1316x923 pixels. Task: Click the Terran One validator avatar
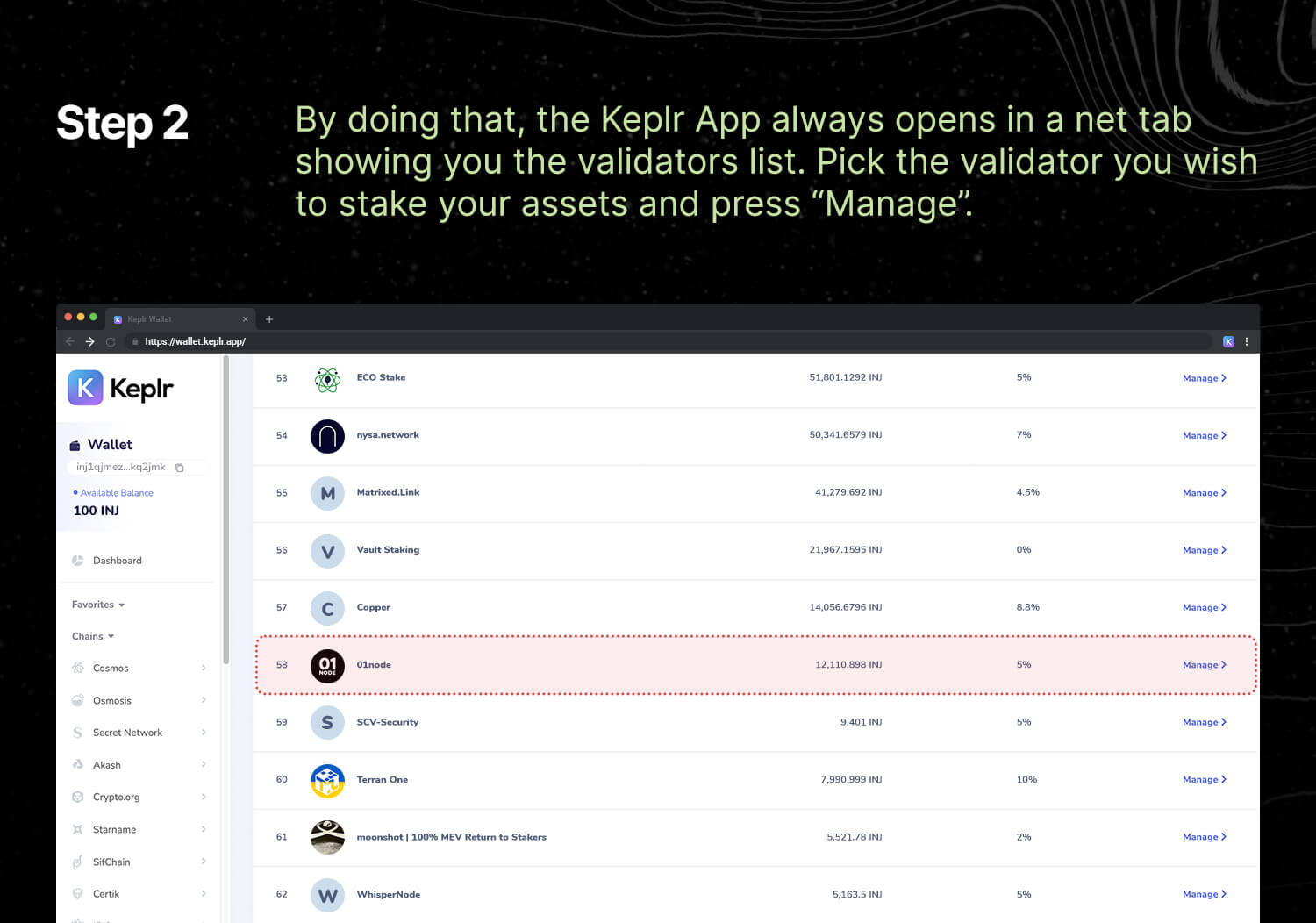pos(327,780)
